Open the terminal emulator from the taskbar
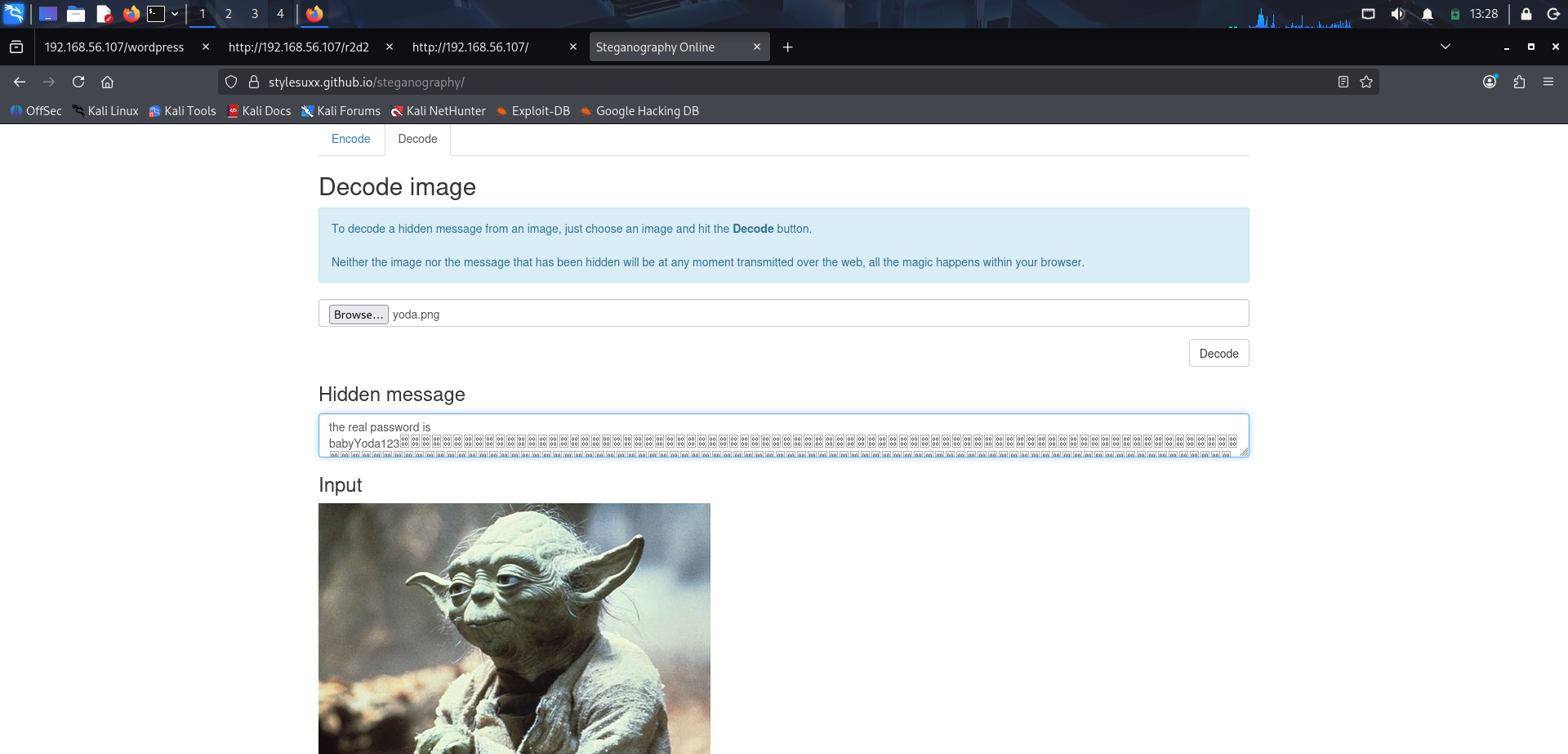The width and height of the screenshot is (1568, 754). (x=155, y=14)
